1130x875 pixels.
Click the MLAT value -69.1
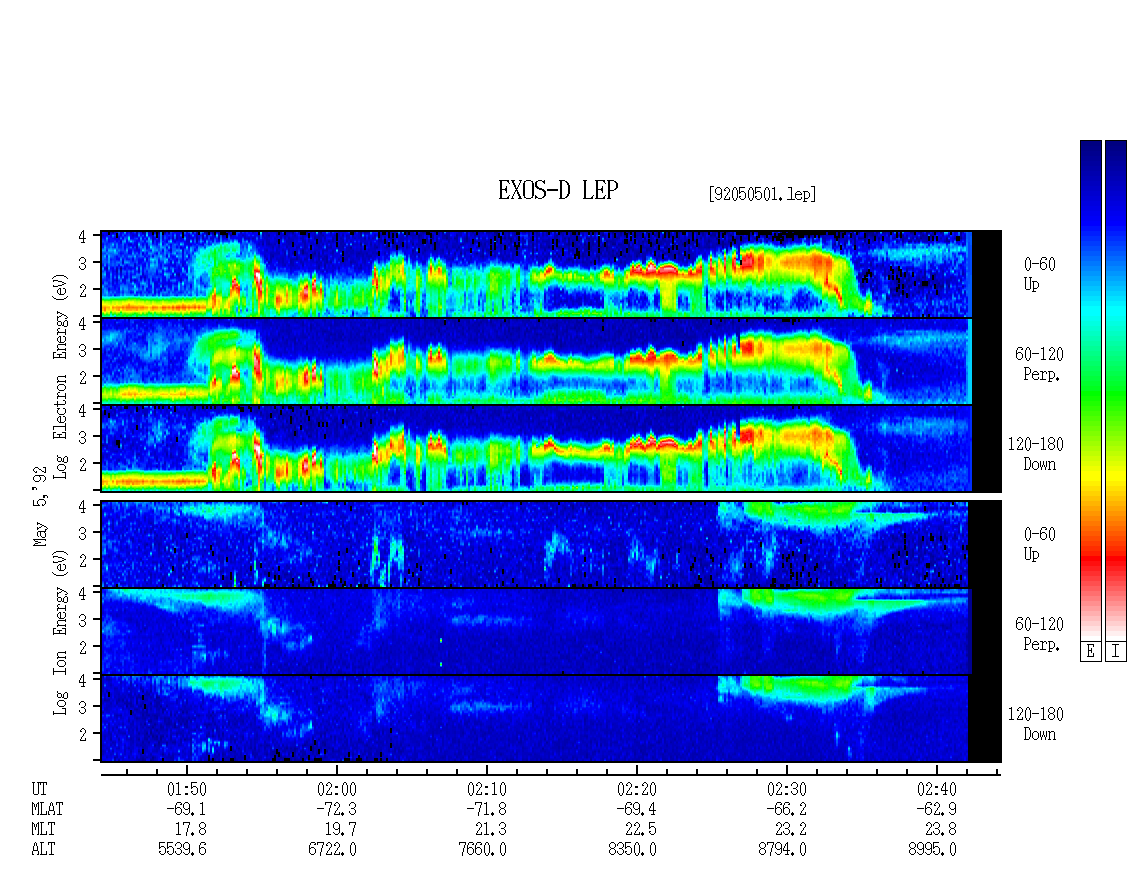[x=187, y=809]
